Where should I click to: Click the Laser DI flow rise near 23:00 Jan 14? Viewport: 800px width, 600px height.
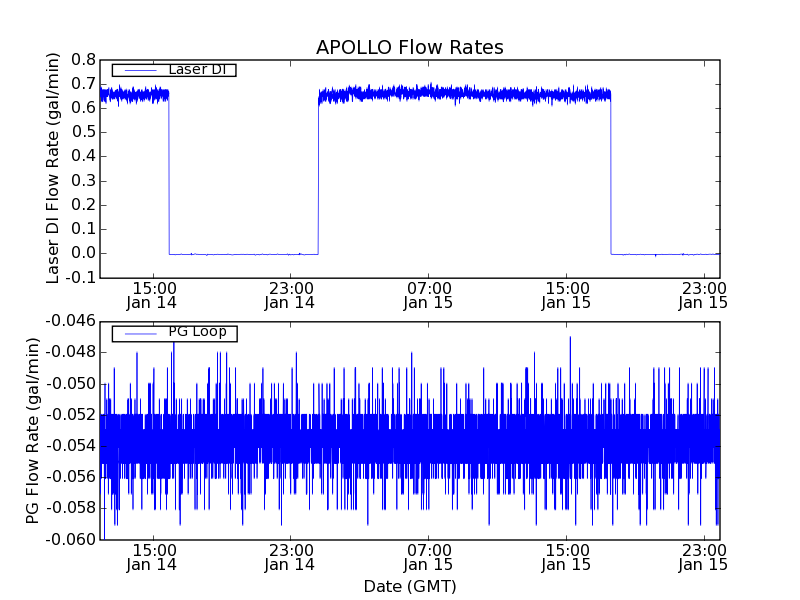point(318,170)
